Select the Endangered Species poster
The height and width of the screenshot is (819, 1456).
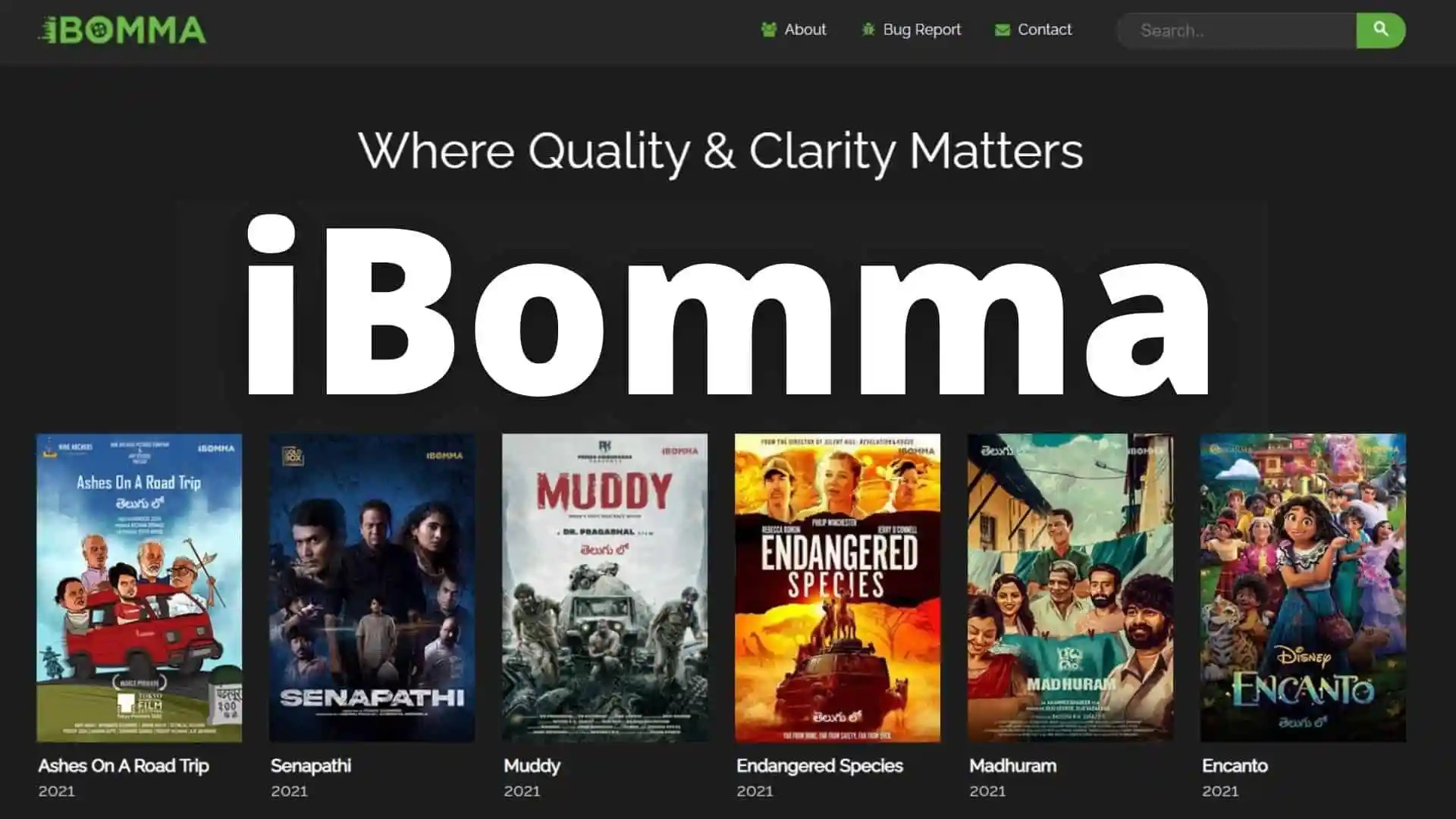coord(837,588)
